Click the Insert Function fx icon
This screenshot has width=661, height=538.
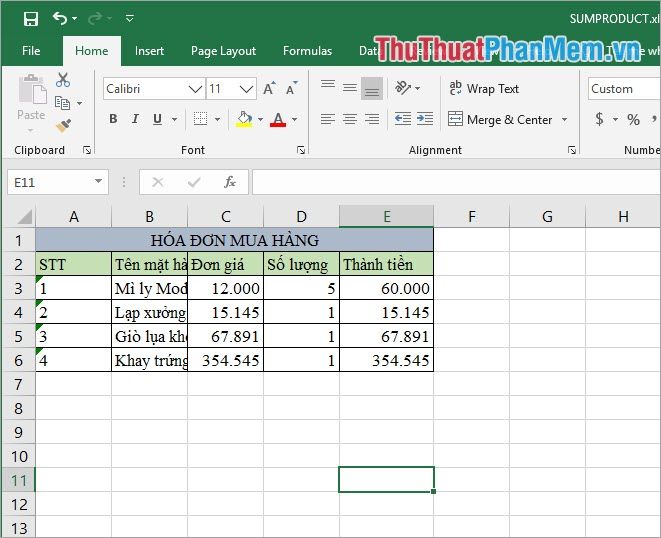click(x=230, y=182)
